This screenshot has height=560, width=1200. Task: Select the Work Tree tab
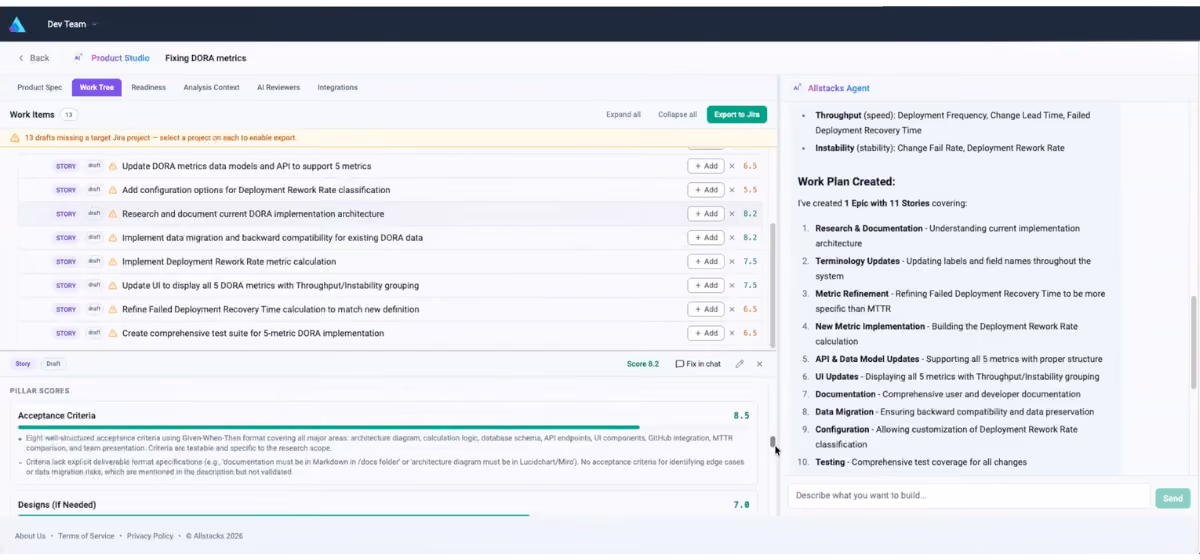(x=96, y=87)
